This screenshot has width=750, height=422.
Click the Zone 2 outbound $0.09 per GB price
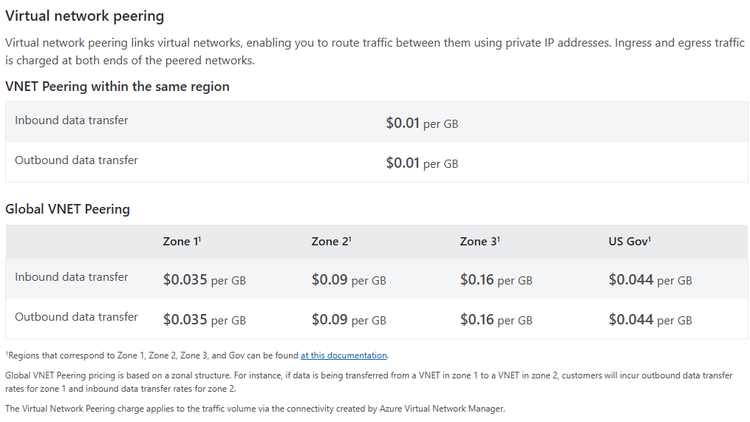pos(348,320)
